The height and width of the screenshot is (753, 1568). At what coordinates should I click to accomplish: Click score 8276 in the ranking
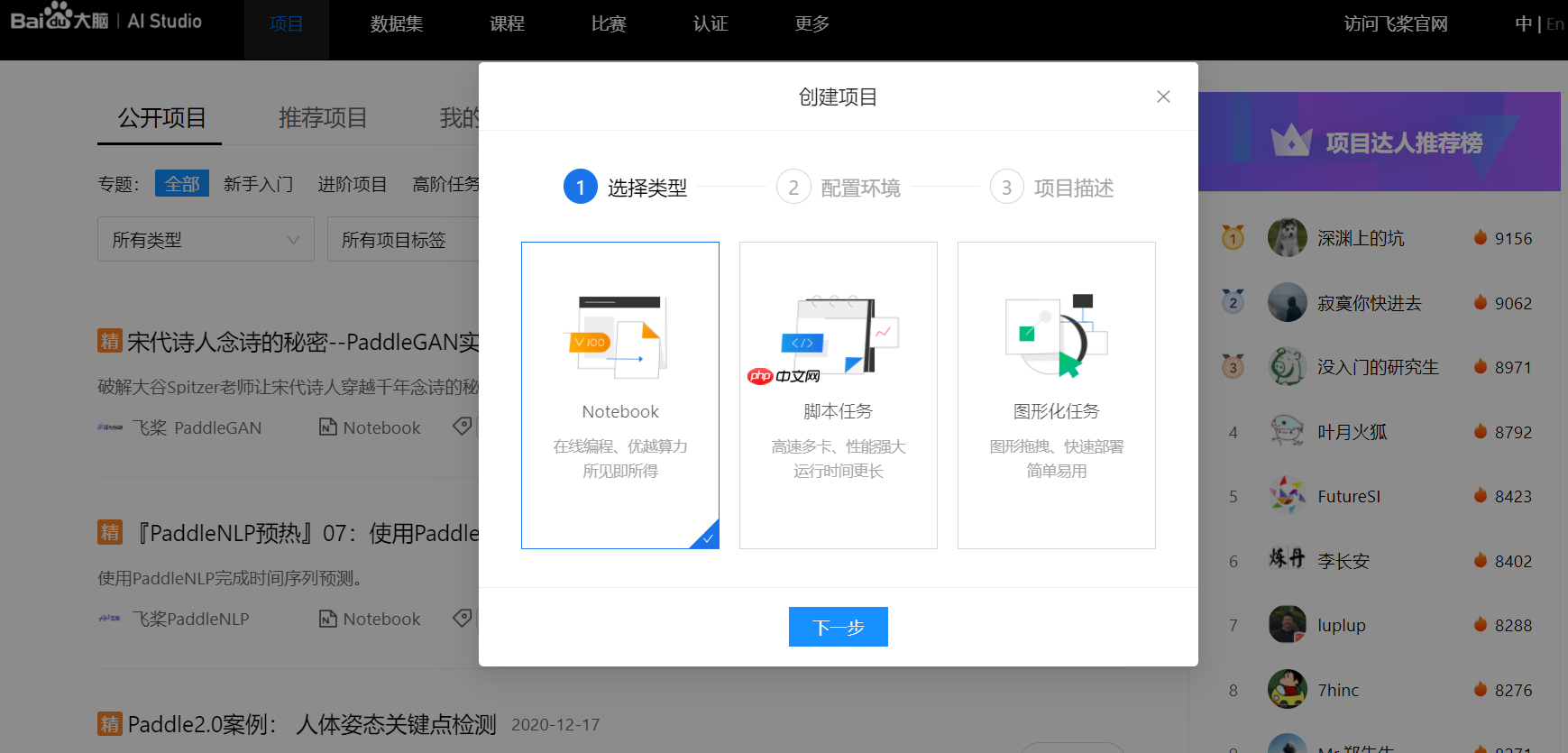[1513, 690]
